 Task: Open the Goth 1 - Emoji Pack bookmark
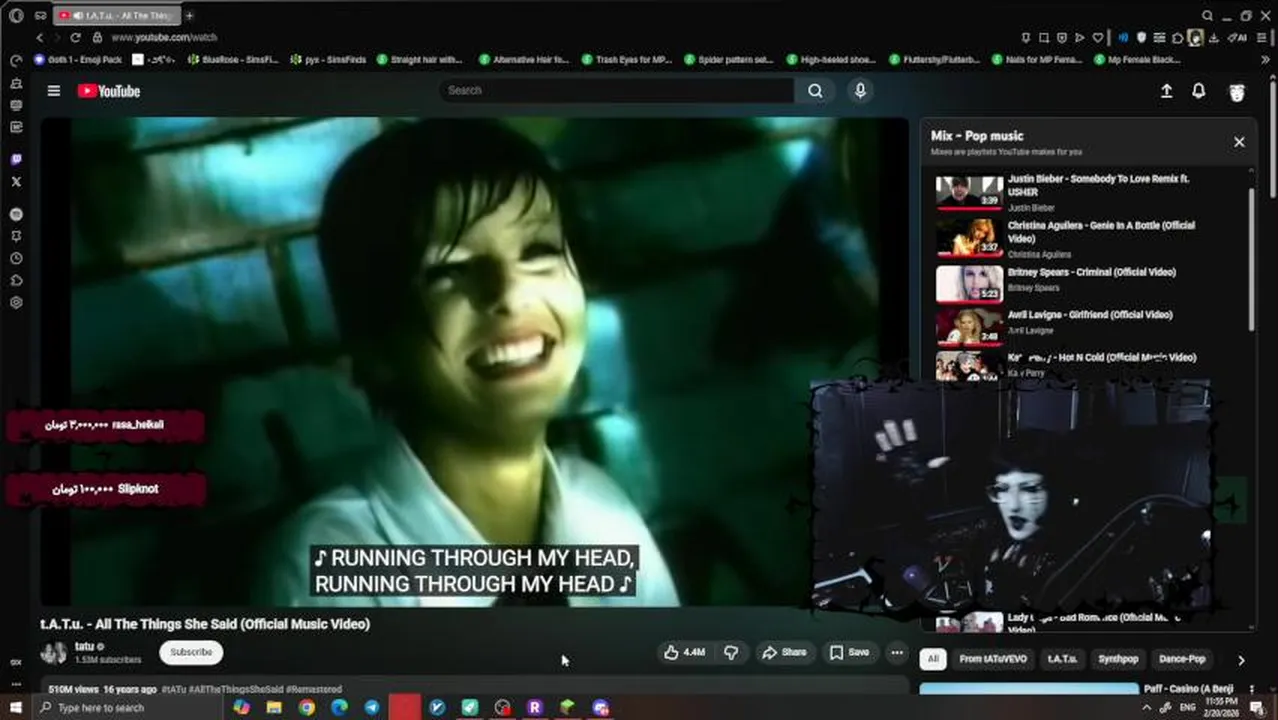[78, 60]
